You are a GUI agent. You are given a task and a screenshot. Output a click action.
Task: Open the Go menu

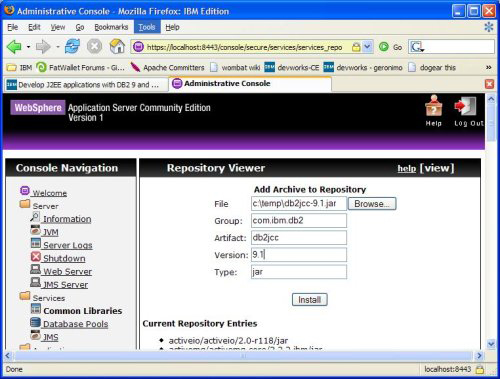click(80, 27)
